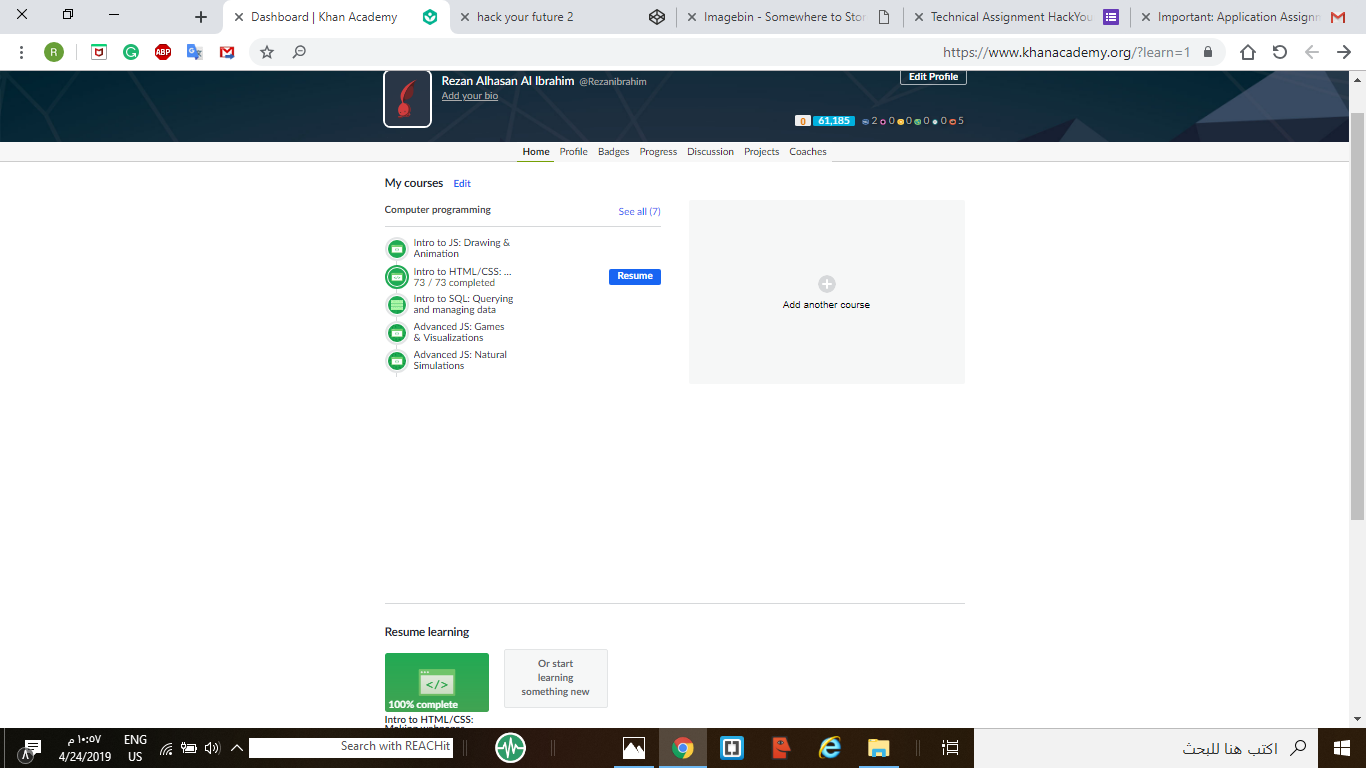Open the Windows Start menu

coord(1342,748)
